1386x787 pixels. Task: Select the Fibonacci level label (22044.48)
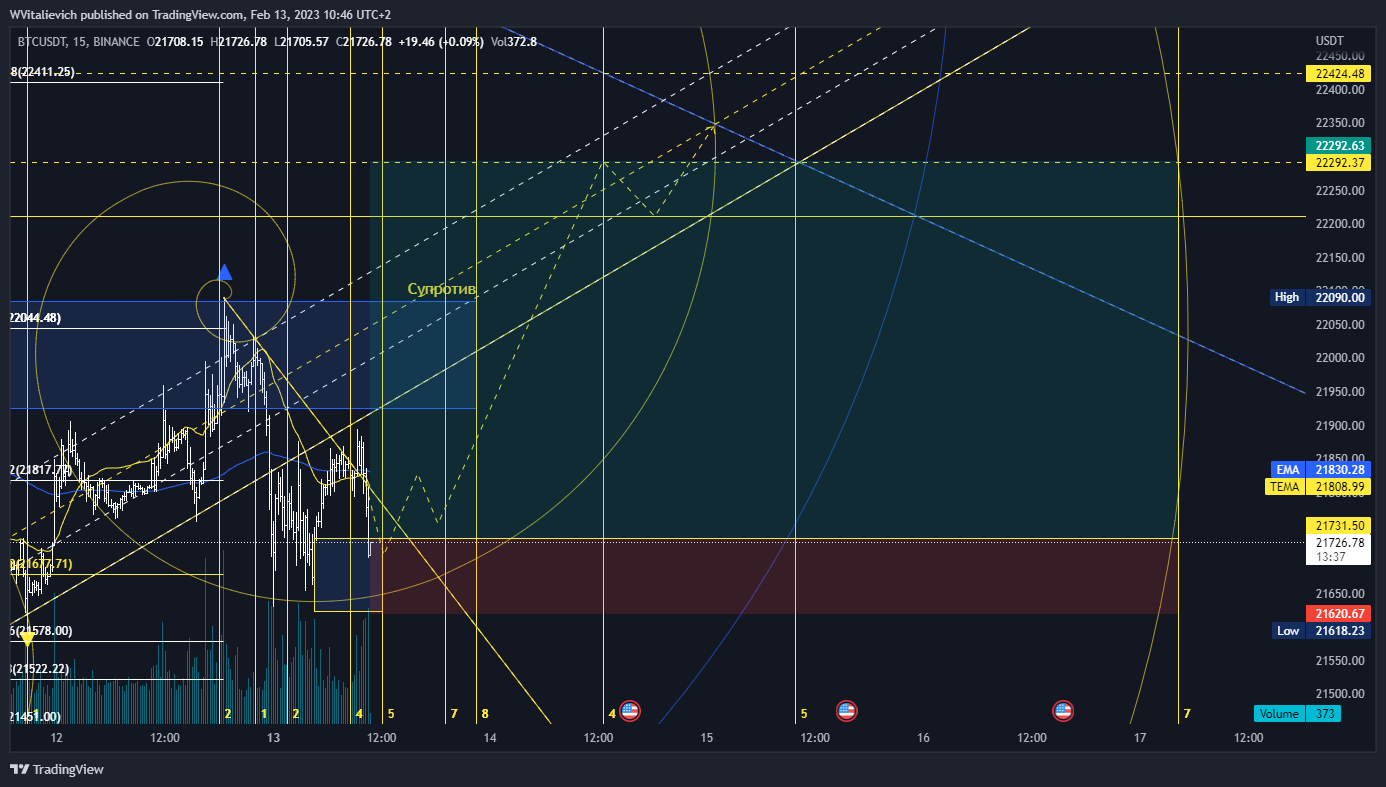35,318
